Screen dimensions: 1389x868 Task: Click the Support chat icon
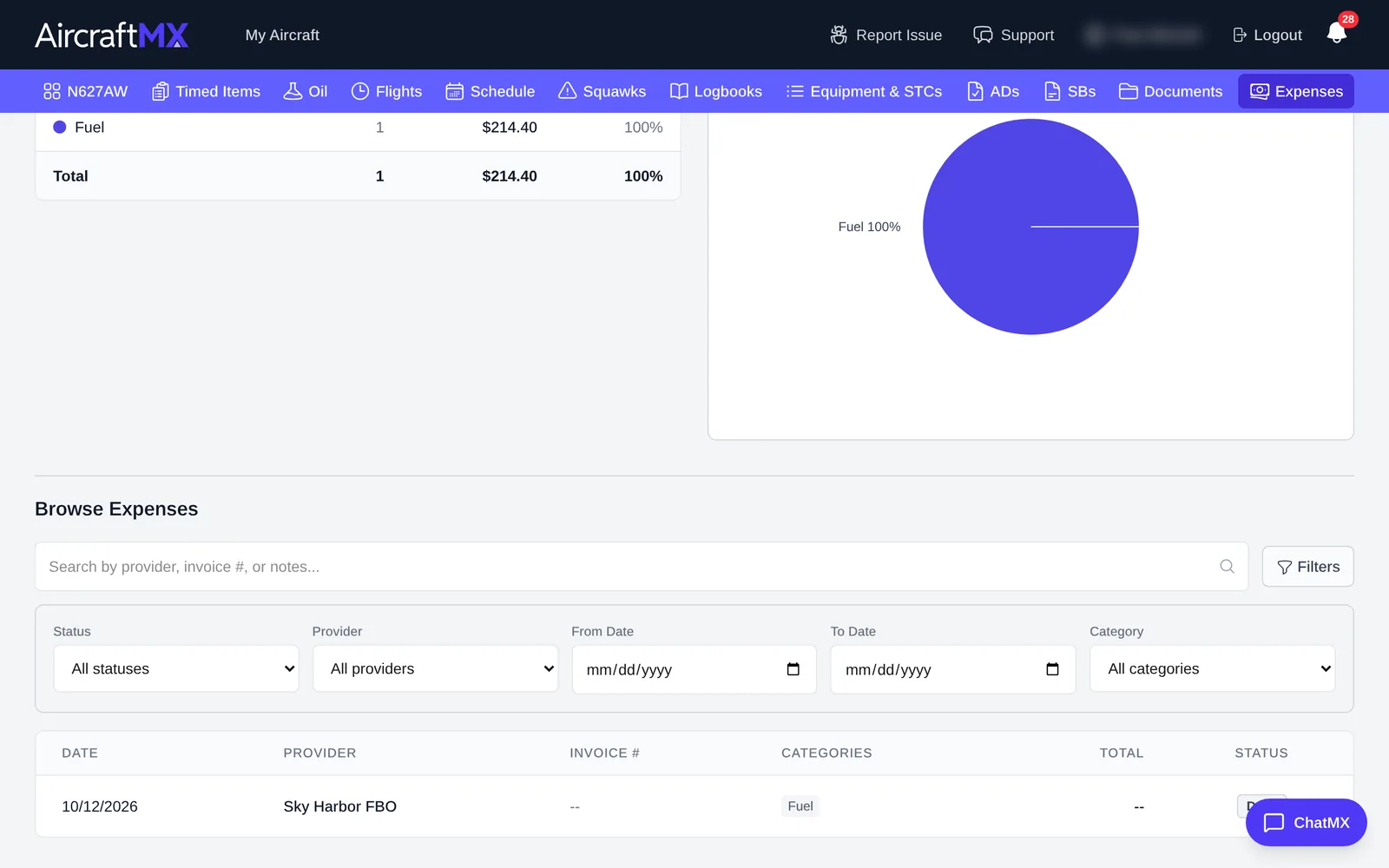click(983, 35)
